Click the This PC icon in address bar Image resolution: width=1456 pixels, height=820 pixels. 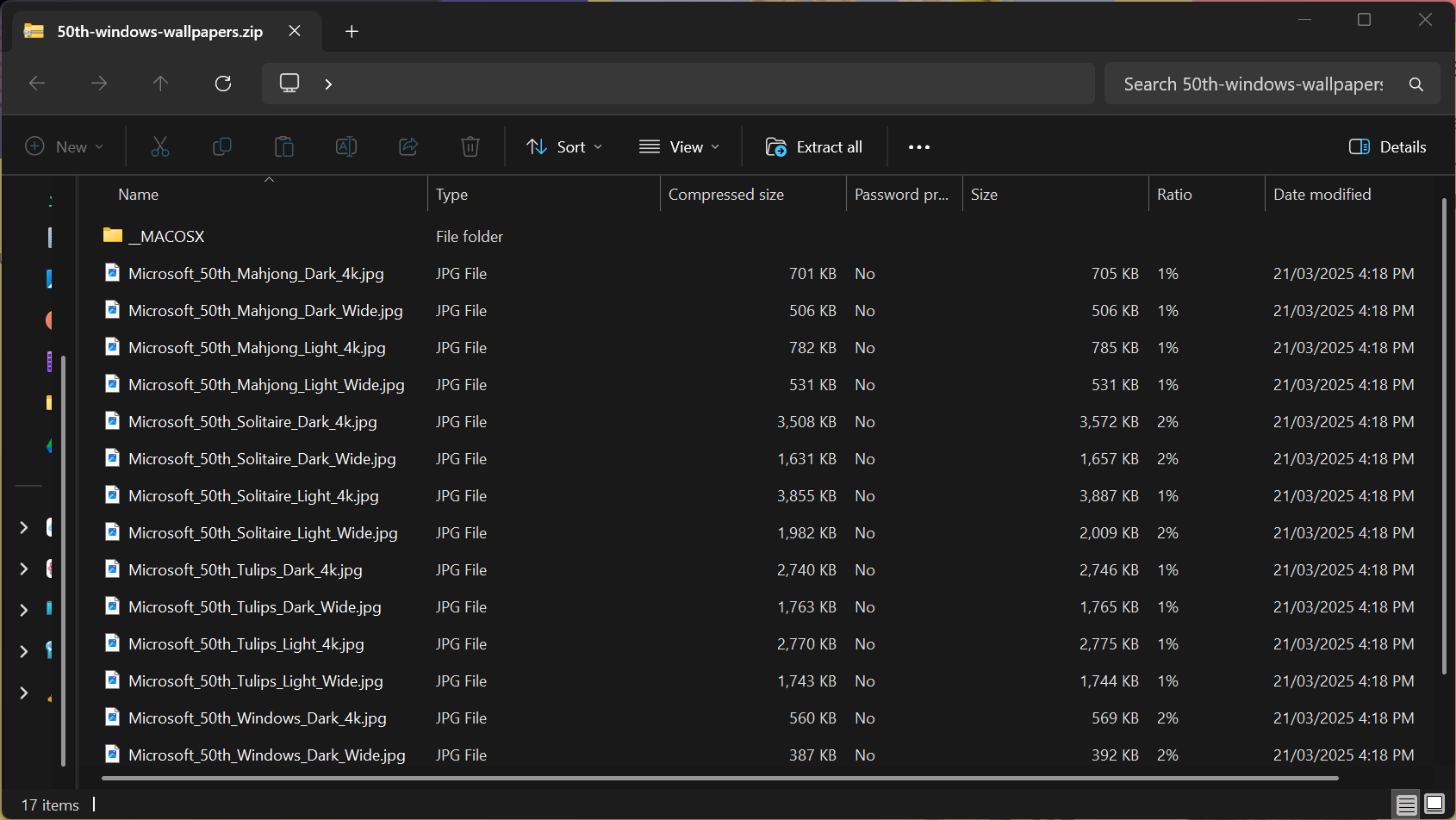(289, 84)
